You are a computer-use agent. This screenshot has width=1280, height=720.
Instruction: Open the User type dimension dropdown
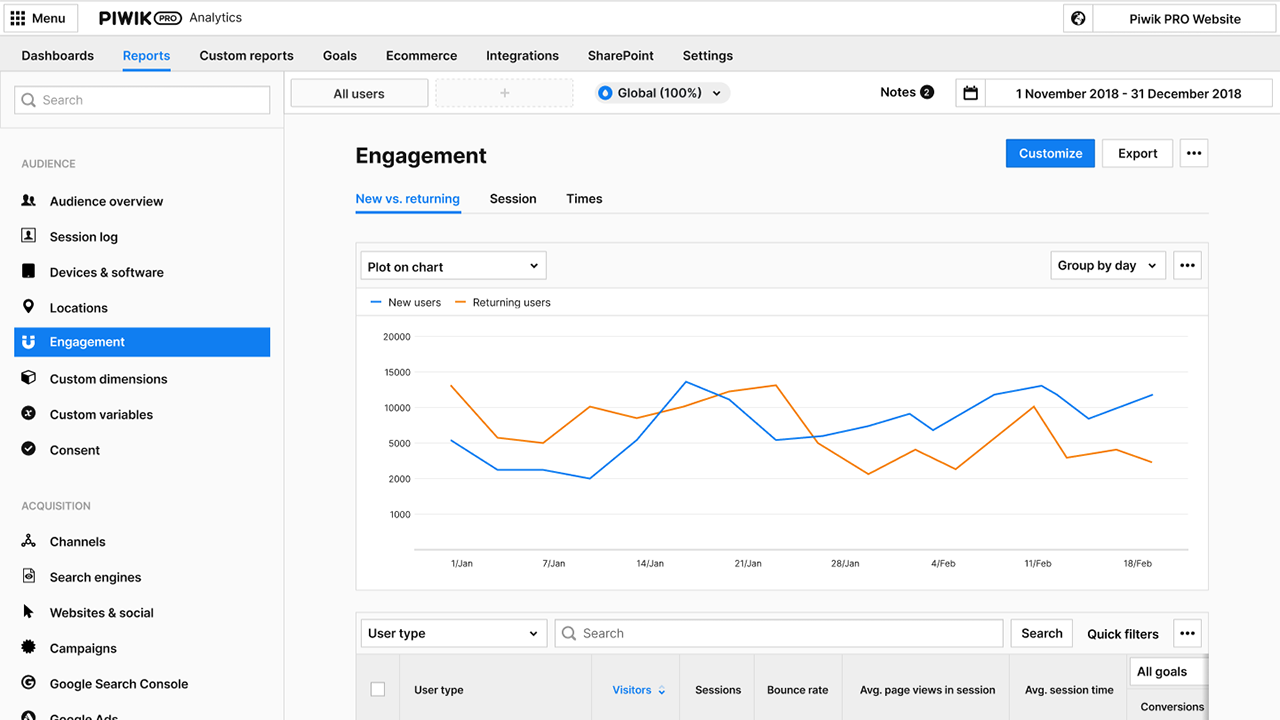click(453, 633)
